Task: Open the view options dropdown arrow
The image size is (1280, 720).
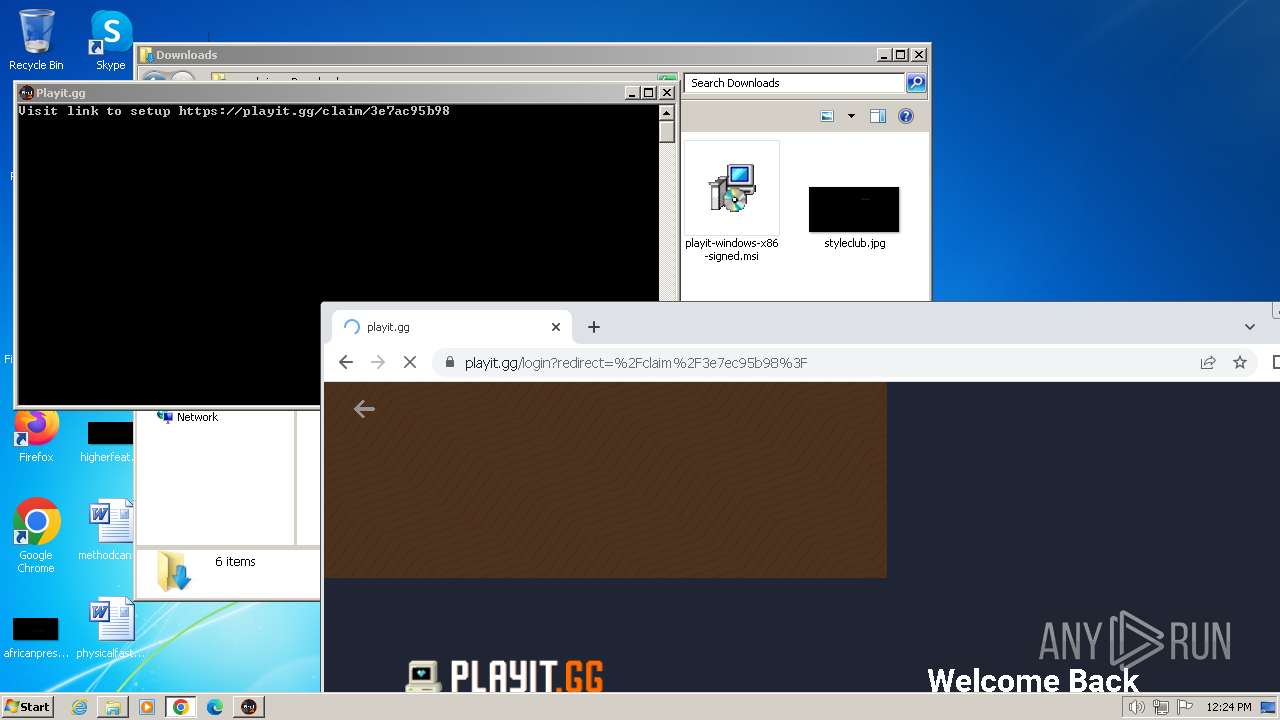Action: [x=851, y=116]
